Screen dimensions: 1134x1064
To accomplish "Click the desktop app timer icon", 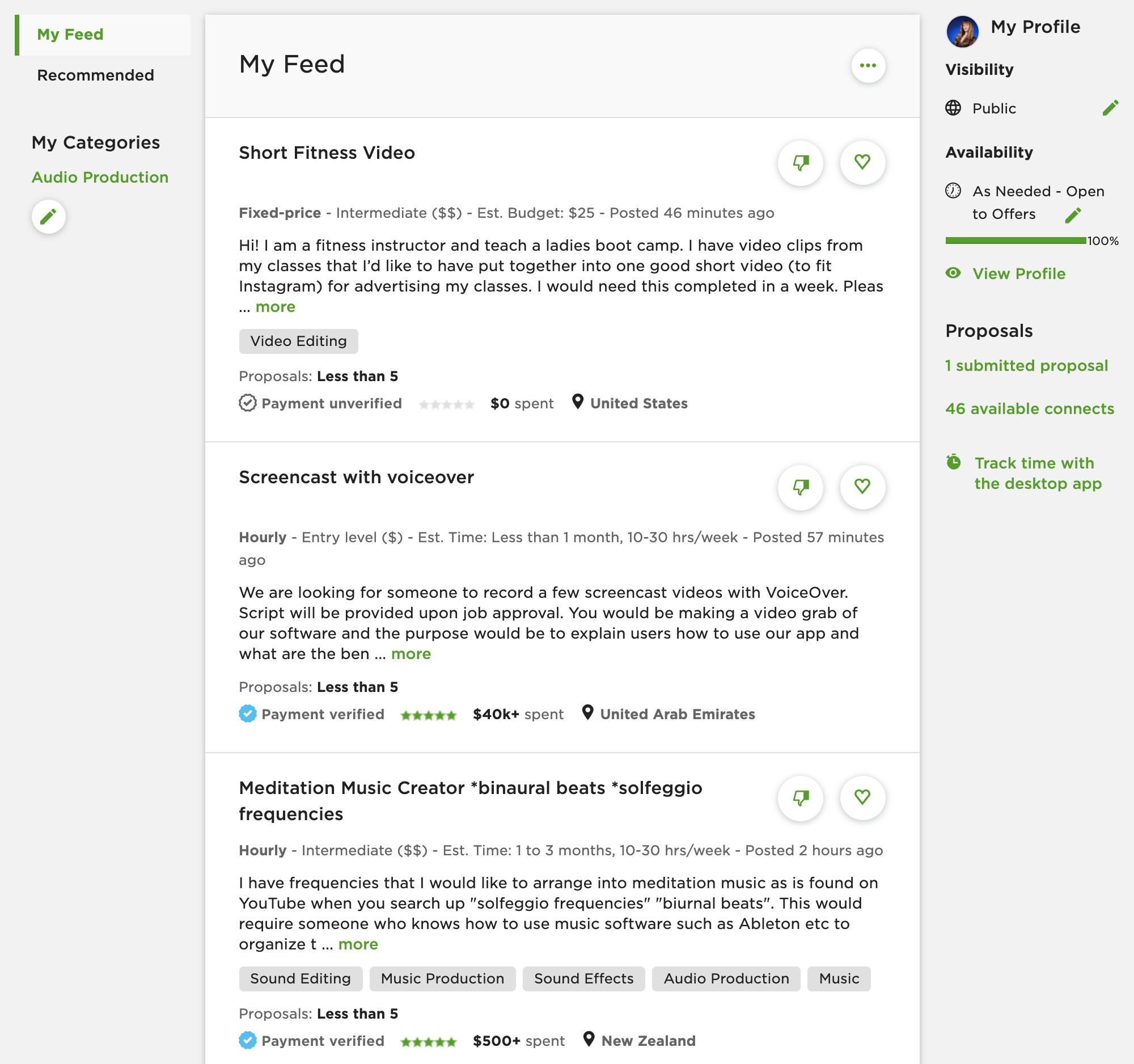I will (953, 462).
